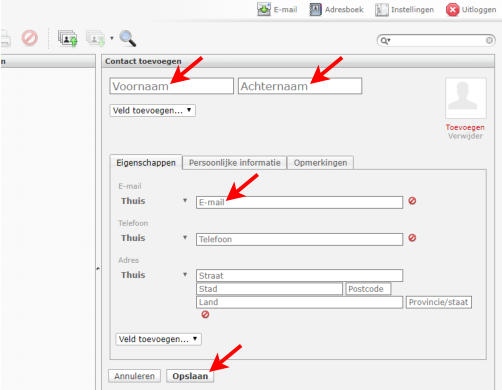
Task: Remove the Telefoon field with red icon
Action: pos(412,238)
